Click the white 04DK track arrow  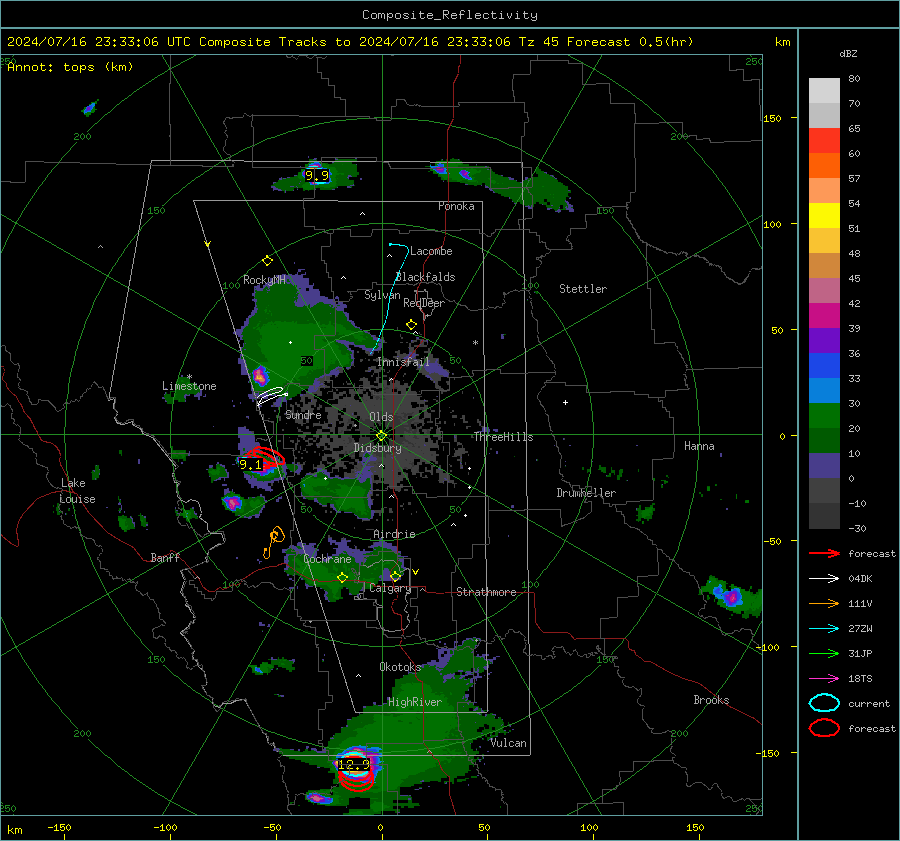824,579
